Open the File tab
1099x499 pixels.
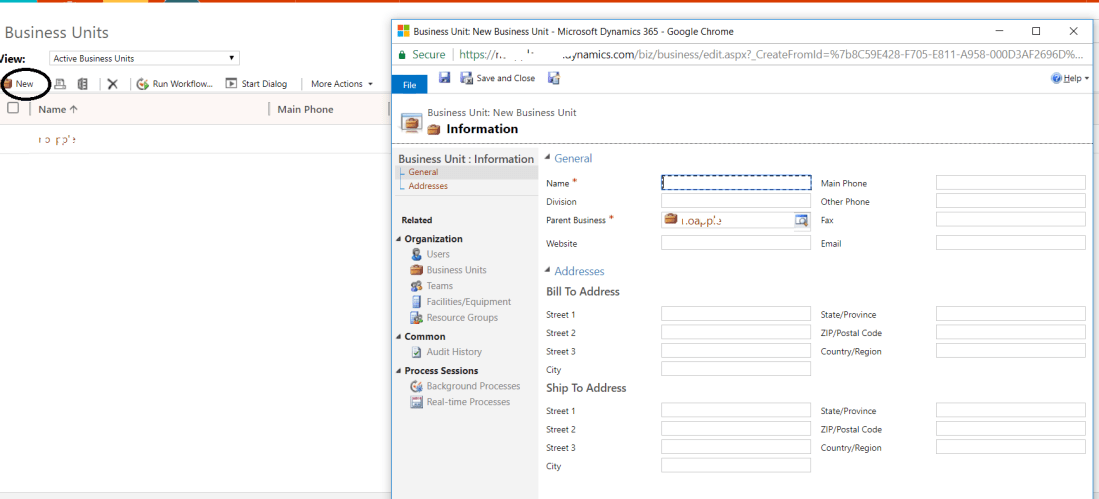coord(409,86)
